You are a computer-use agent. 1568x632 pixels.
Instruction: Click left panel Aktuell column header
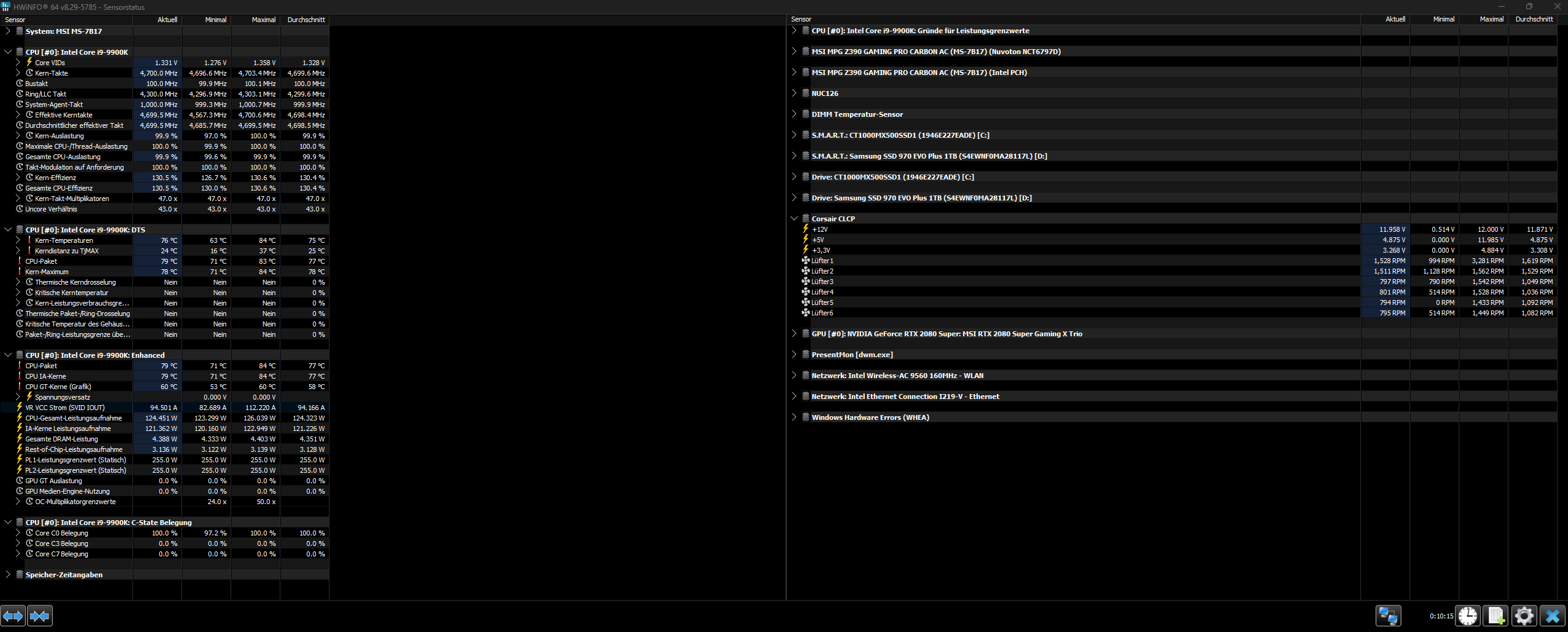pyautogui.click(x=157, y=20)
